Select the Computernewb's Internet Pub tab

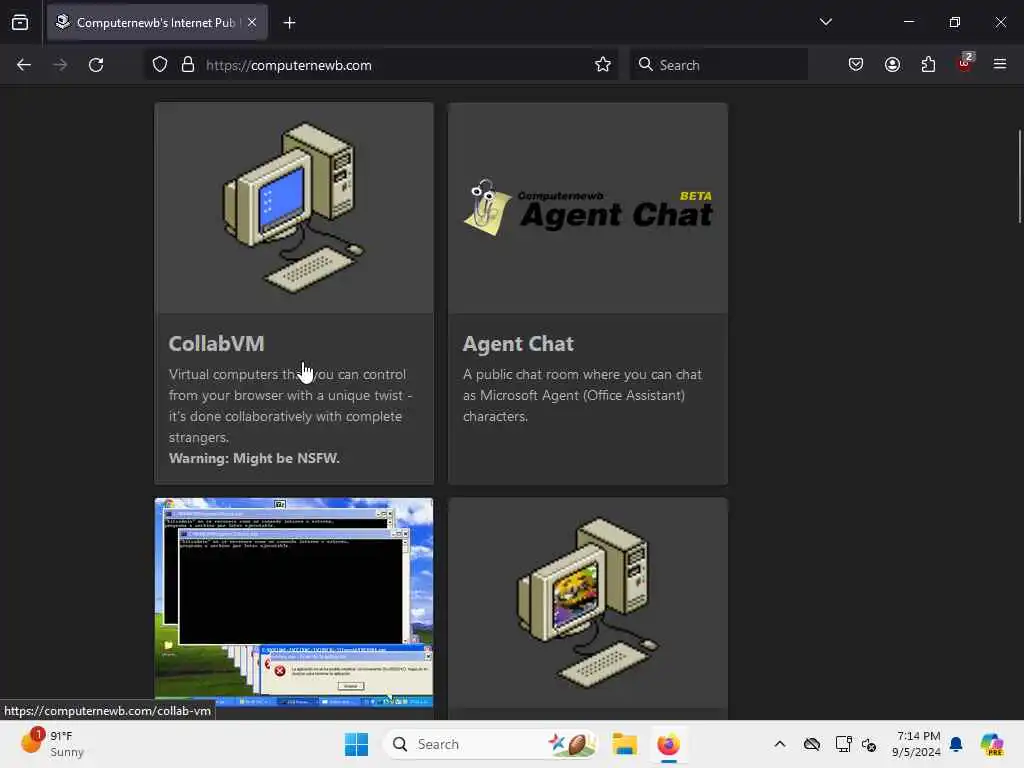pos(157,22)
